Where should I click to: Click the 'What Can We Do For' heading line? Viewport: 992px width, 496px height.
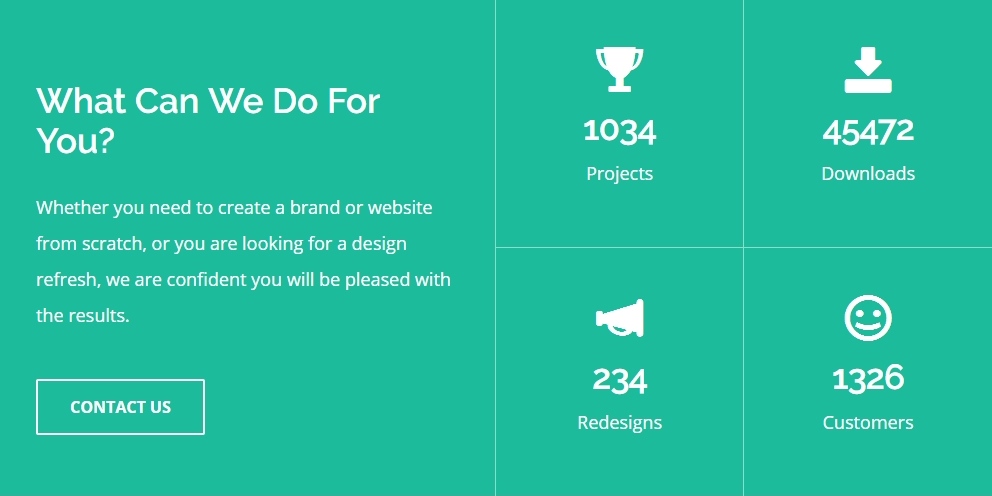(x=208, y=101)
